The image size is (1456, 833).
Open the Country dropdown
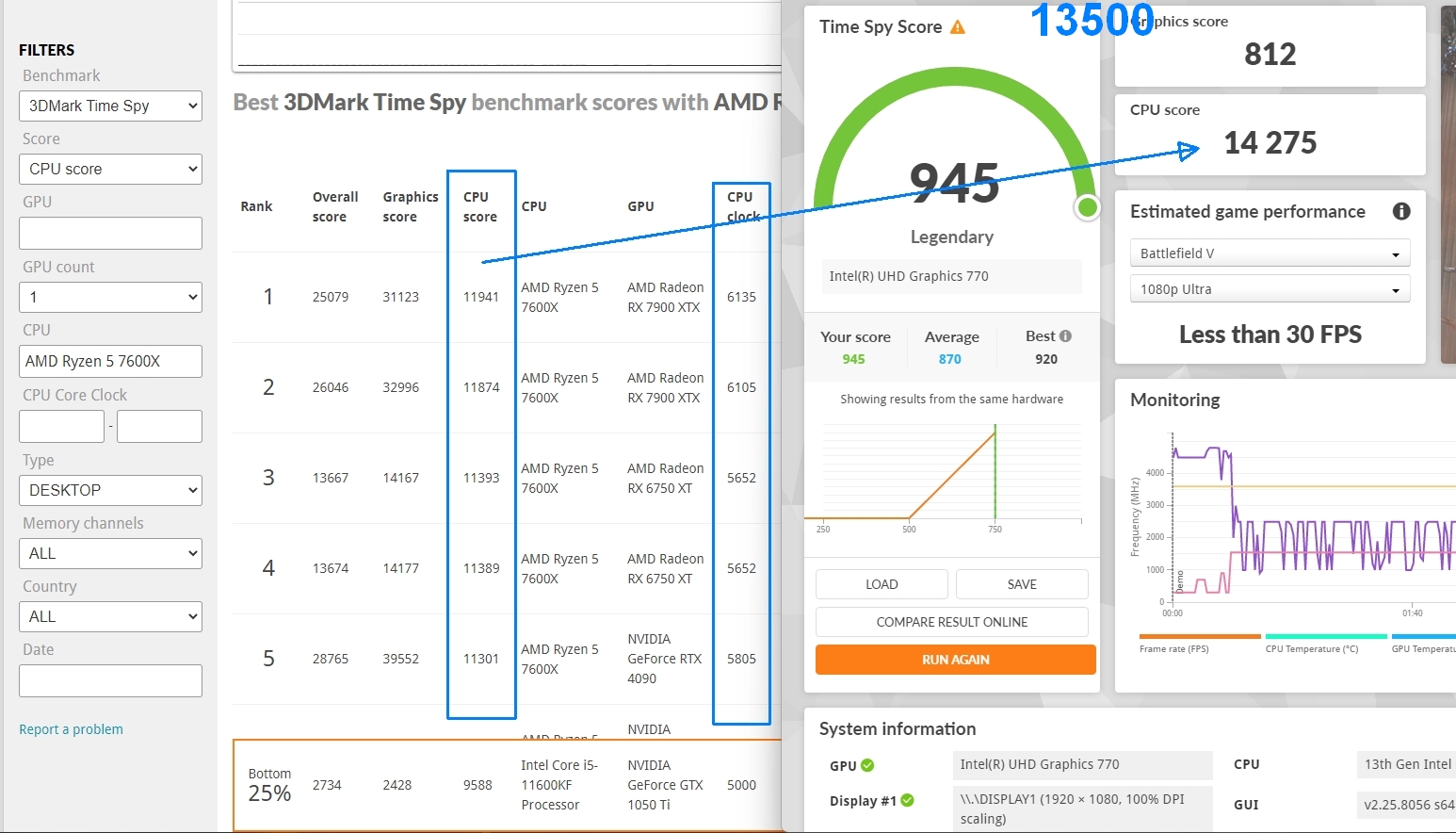(x=110, y=616)
